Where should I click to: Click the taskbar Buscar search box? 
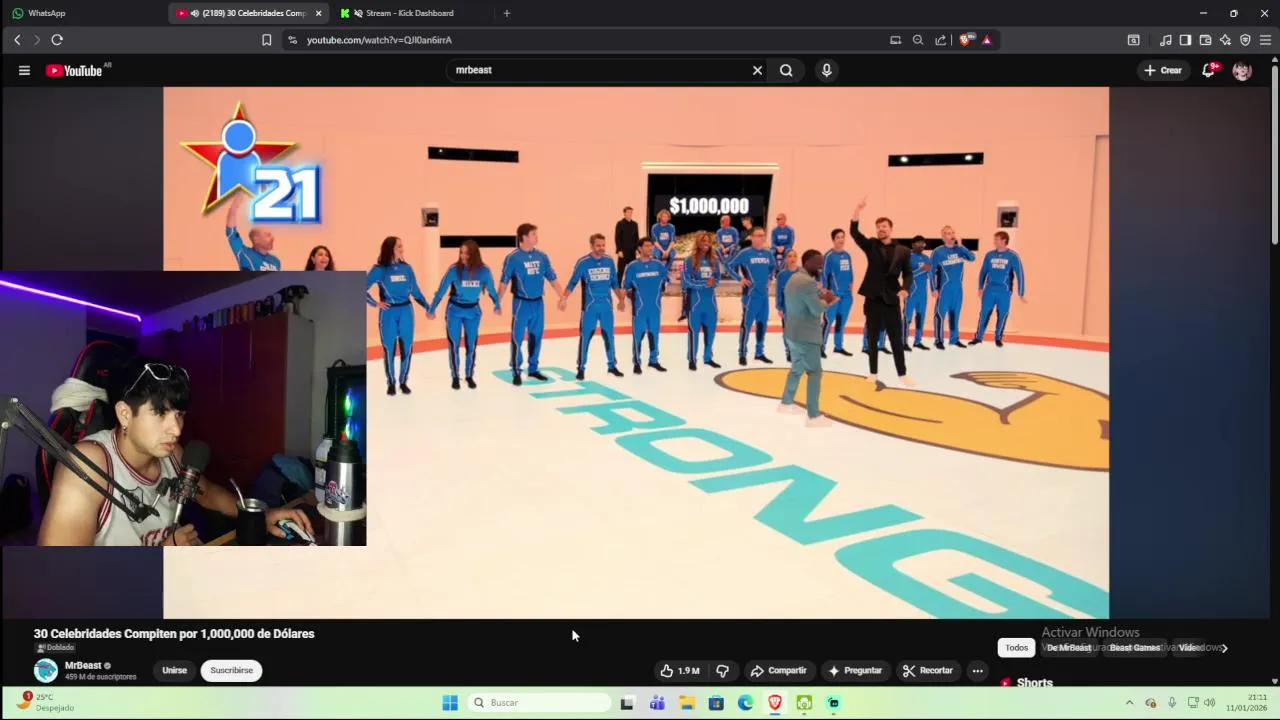pos(538,703)
